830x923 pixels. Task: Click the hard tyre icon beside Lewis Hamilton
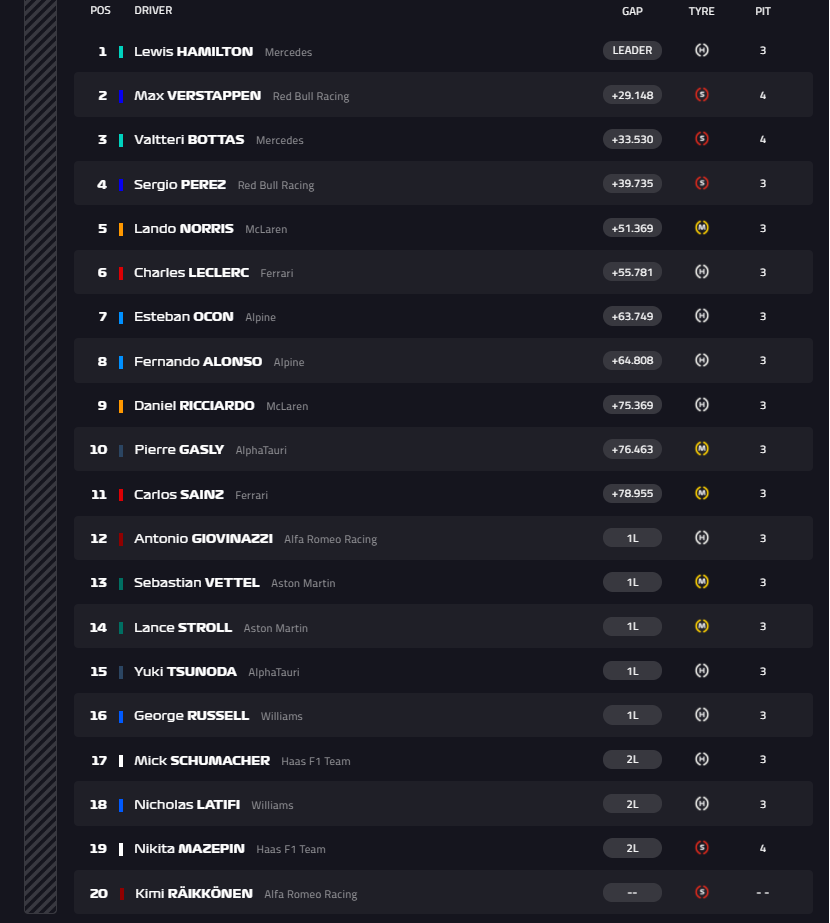tap(702, 49)
